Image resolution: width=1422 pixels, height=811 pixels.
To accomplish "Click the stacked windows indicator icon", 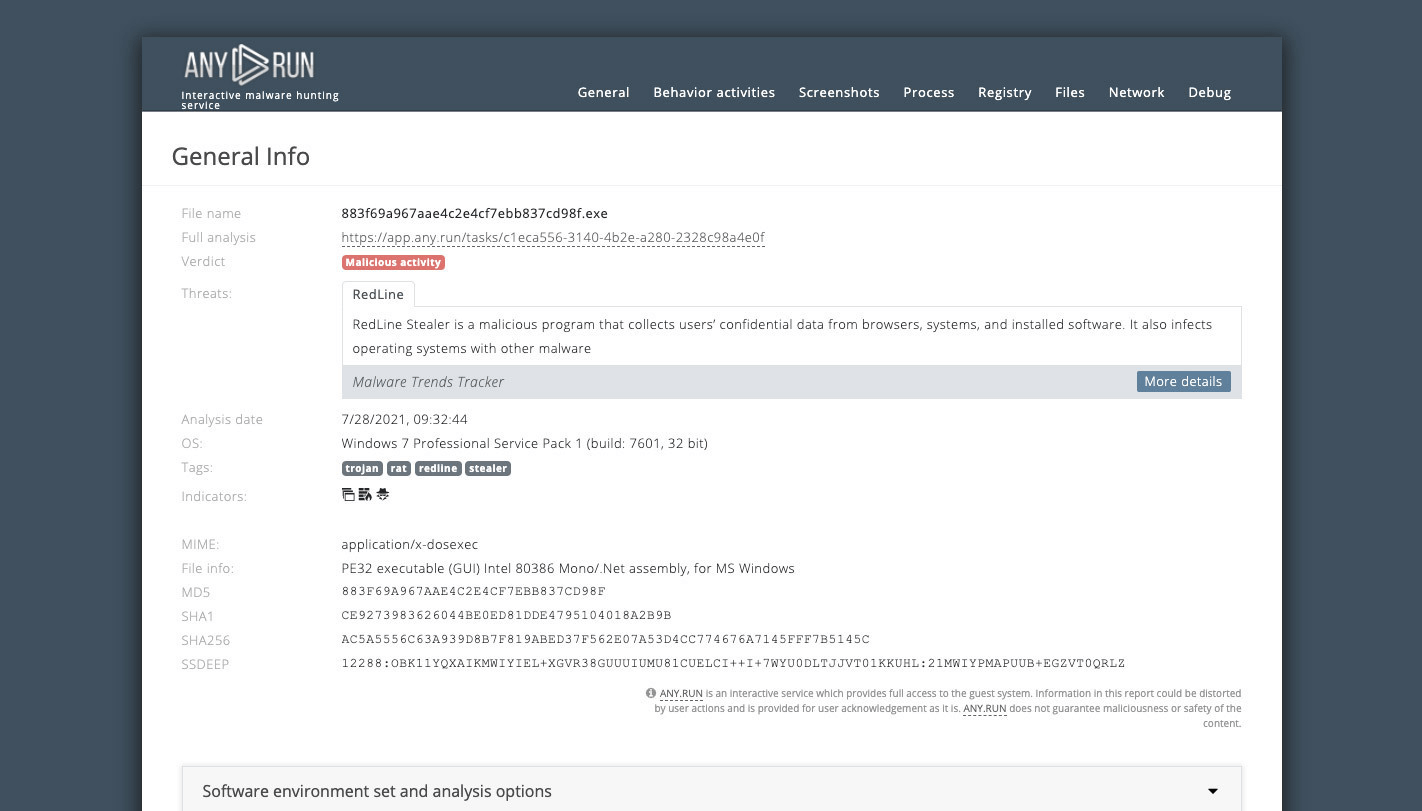I will point(348,495).
